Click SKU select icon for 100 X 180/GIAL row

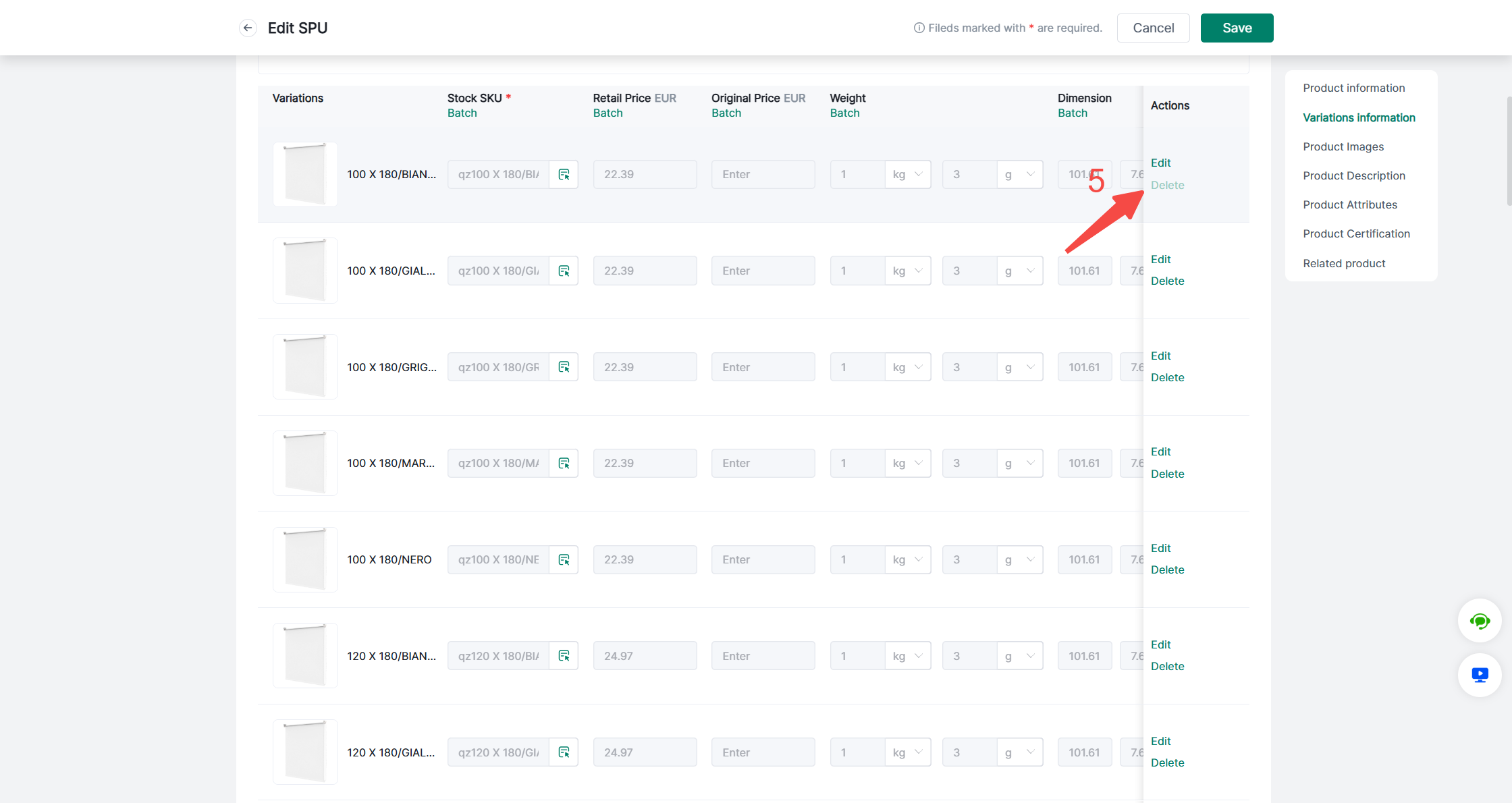[564, 271]
